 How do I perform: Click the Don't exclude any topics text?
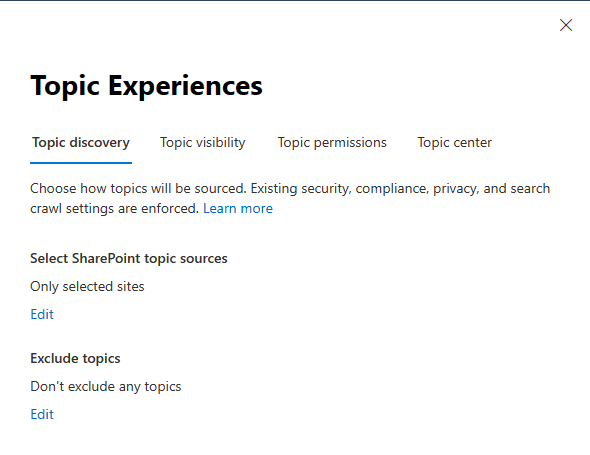(x=106, y=387)
